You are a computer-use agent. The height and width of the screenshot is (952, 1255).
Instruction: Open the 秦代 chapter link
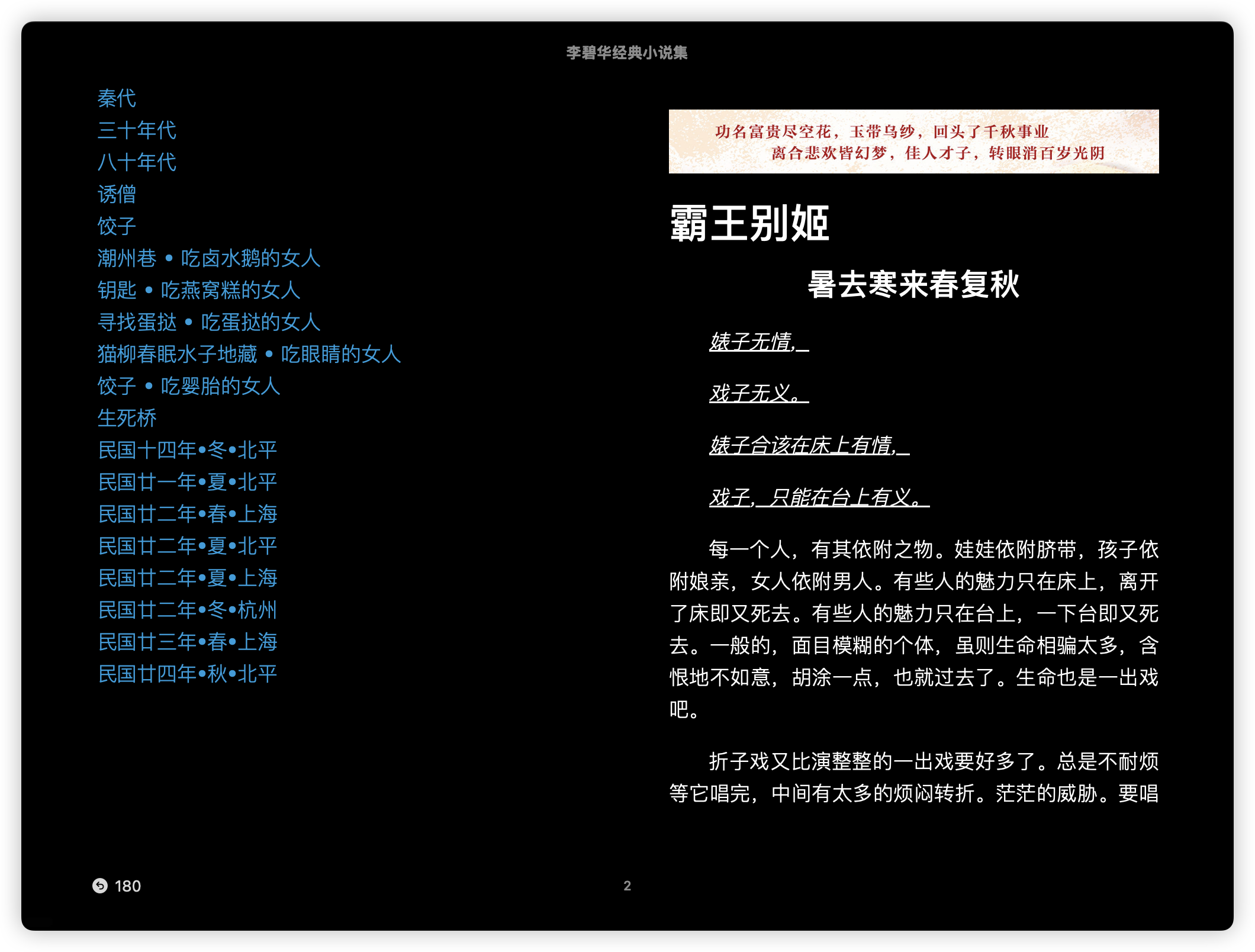pos(117,98)
